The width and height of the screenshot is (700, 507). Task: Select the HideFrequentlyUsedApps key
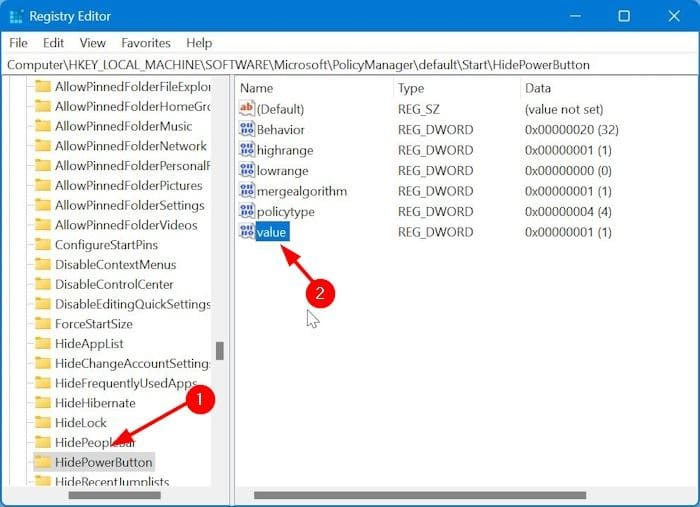126,383
